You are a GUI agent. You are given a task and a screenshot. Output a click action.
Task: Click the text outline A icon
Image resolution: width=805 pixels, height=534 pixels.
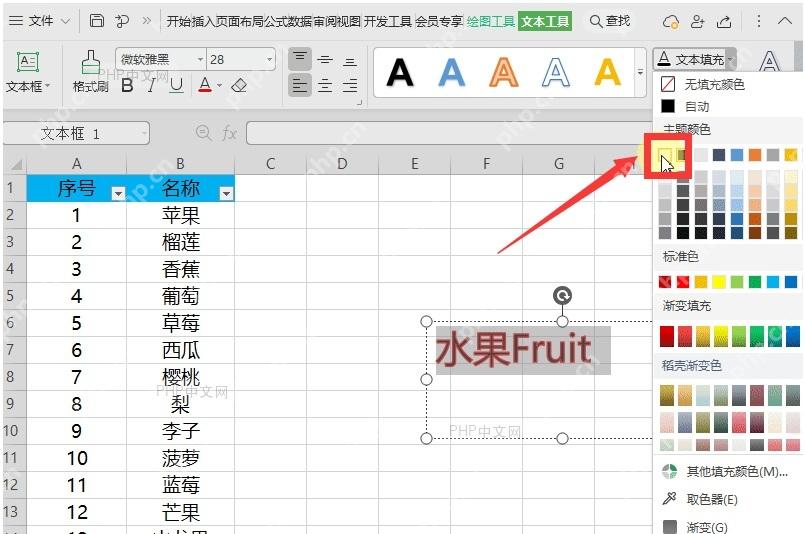pyautogui.click(x=769, y=62)
